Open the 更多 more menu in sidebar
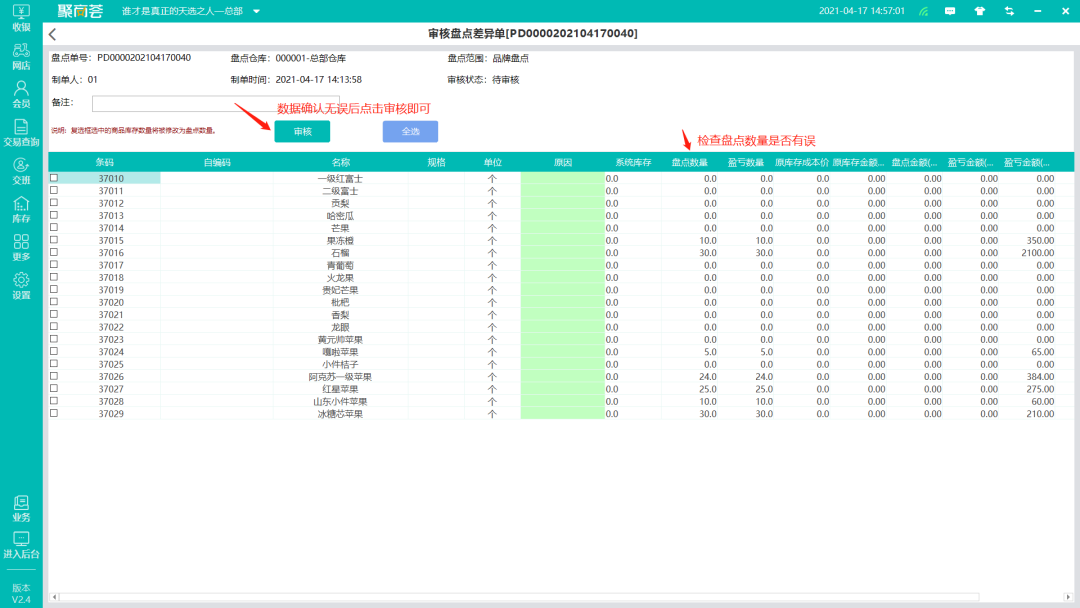This screenshot has width=1080, height=608. pyautogui.click(x=21, y=247)
